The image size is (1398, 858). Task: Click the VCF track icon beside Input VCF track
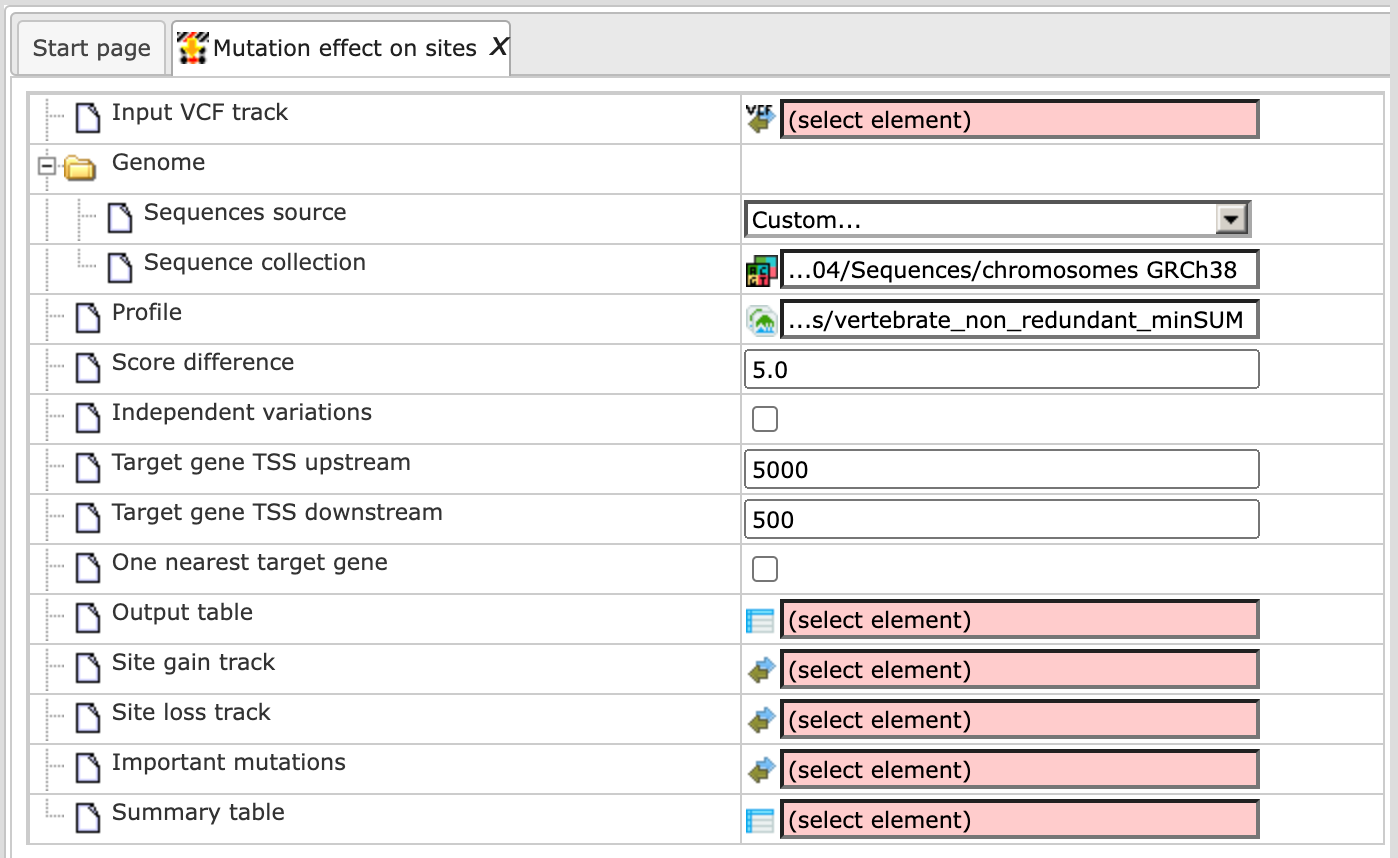761,120
